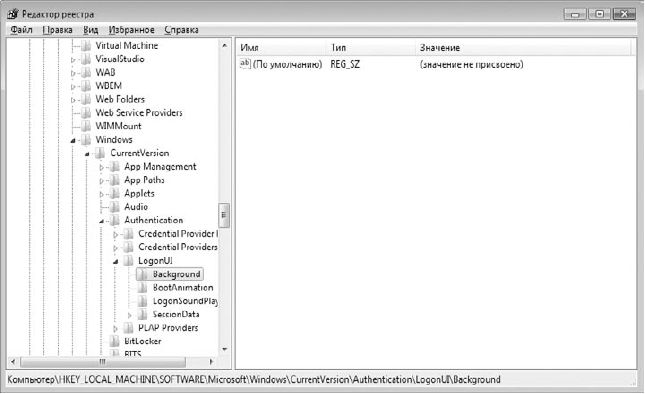Viewport: 645px width, 394px height.
Task: Select the LogonSoundPlay tree item
Action: (x=185, y=301)
